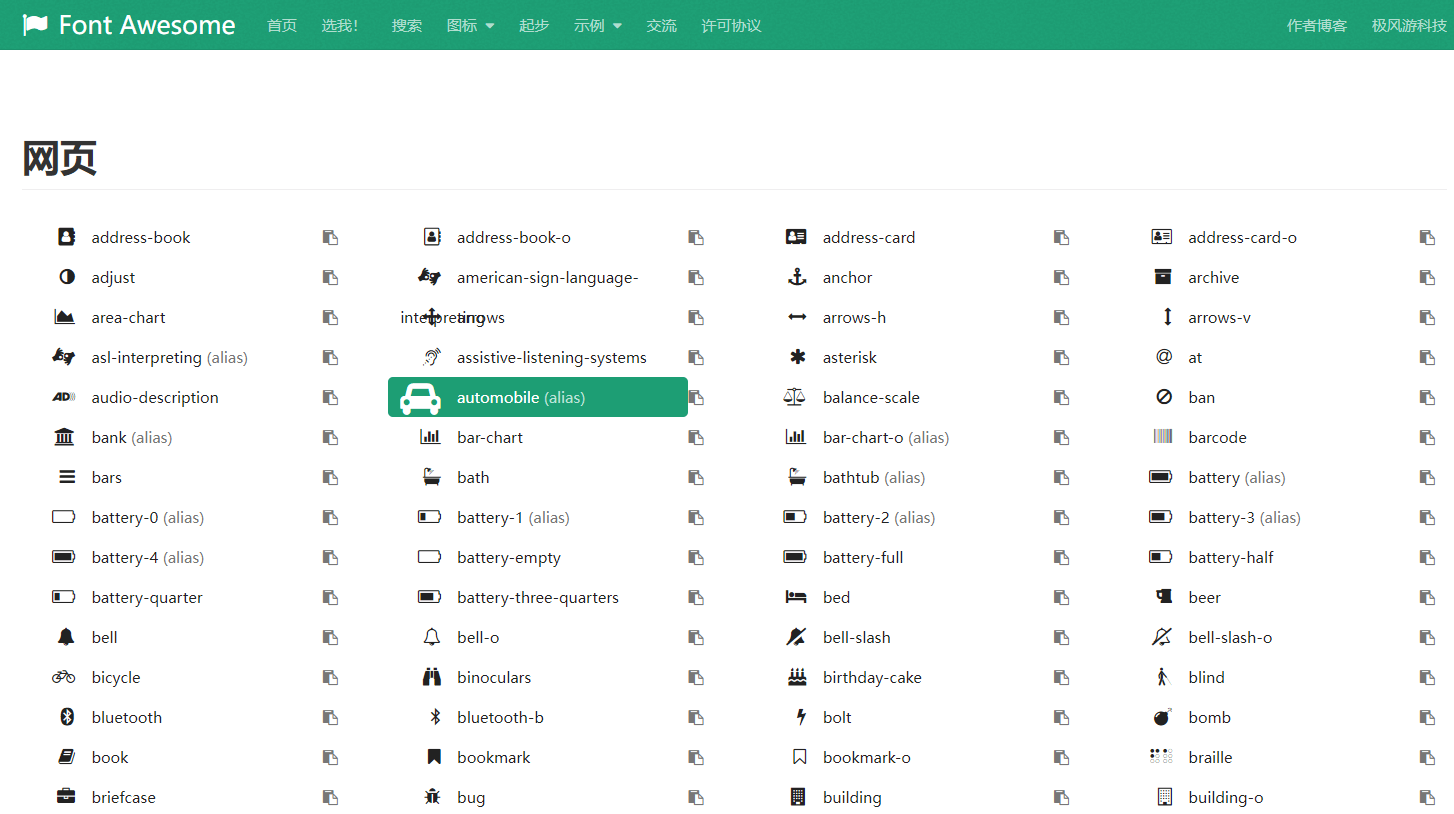Viewport: 1454px width, 814px height.
Task: Select the balance-scale icon
Action: [794, 397]
